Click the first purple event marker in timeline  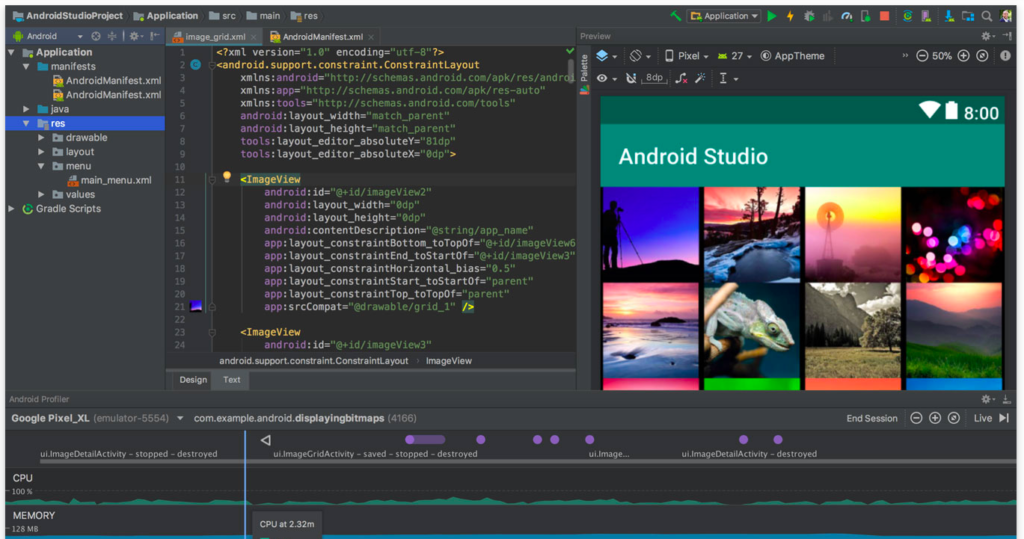[424, 440]
